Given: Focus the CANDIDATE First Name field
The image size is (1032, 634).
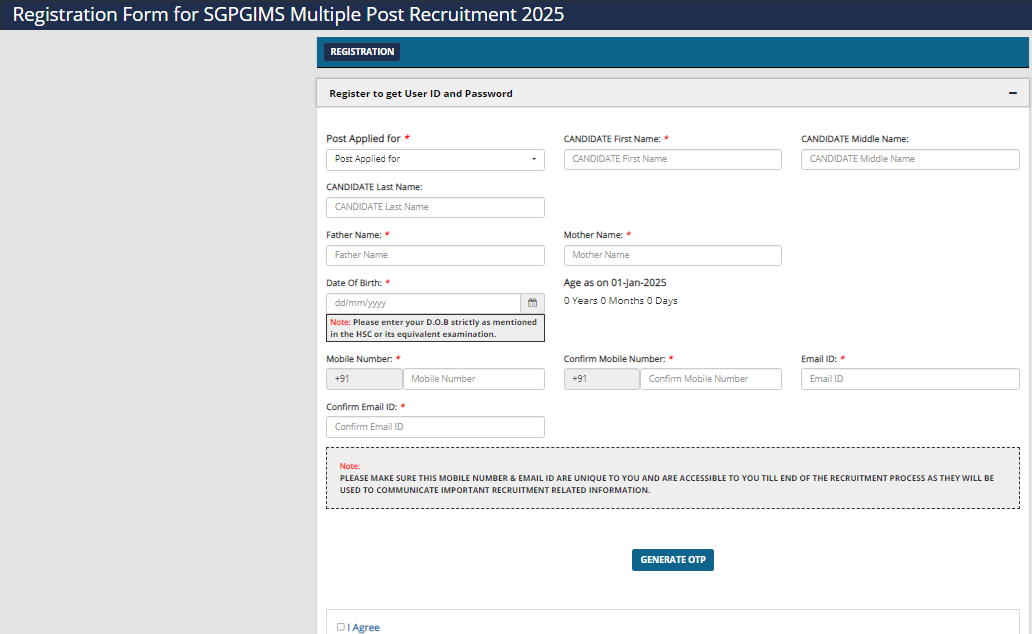Looking at the screenshot, I should pos(673,159).
